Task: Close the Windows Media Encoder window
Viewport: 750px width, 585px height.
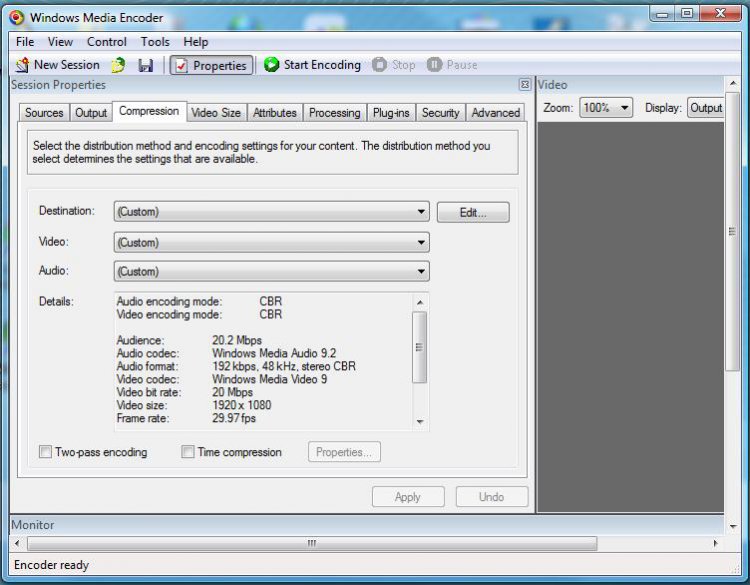Action: [720, 14]
